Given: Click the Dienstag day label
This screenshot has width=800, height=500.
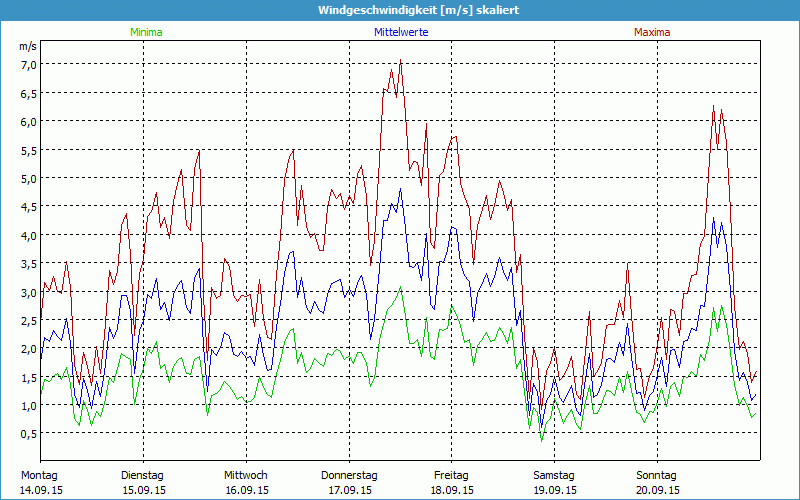Looking at the screenshot, I should click(142, 476).
